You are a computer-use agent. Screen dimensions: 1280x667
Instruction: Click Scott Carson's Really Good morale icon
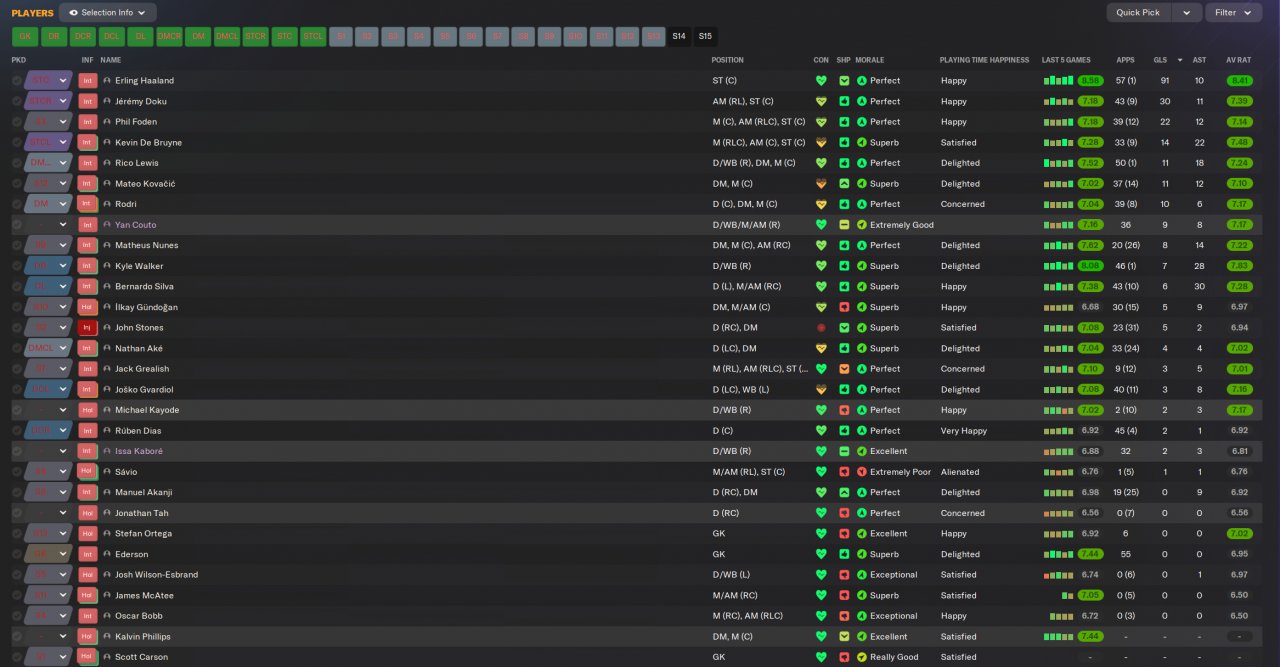[862, 657]
